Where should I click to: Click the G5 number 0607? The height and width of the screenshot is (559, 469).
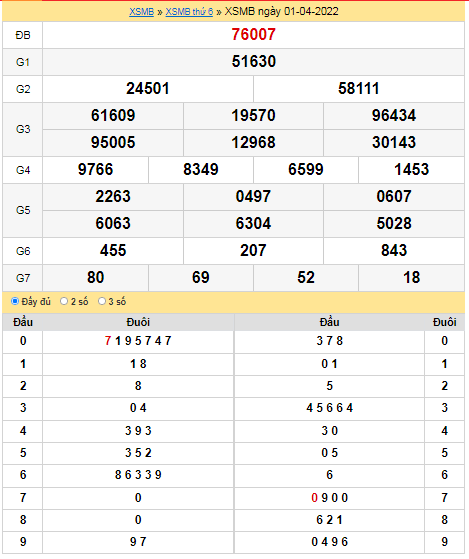[394, 196]
